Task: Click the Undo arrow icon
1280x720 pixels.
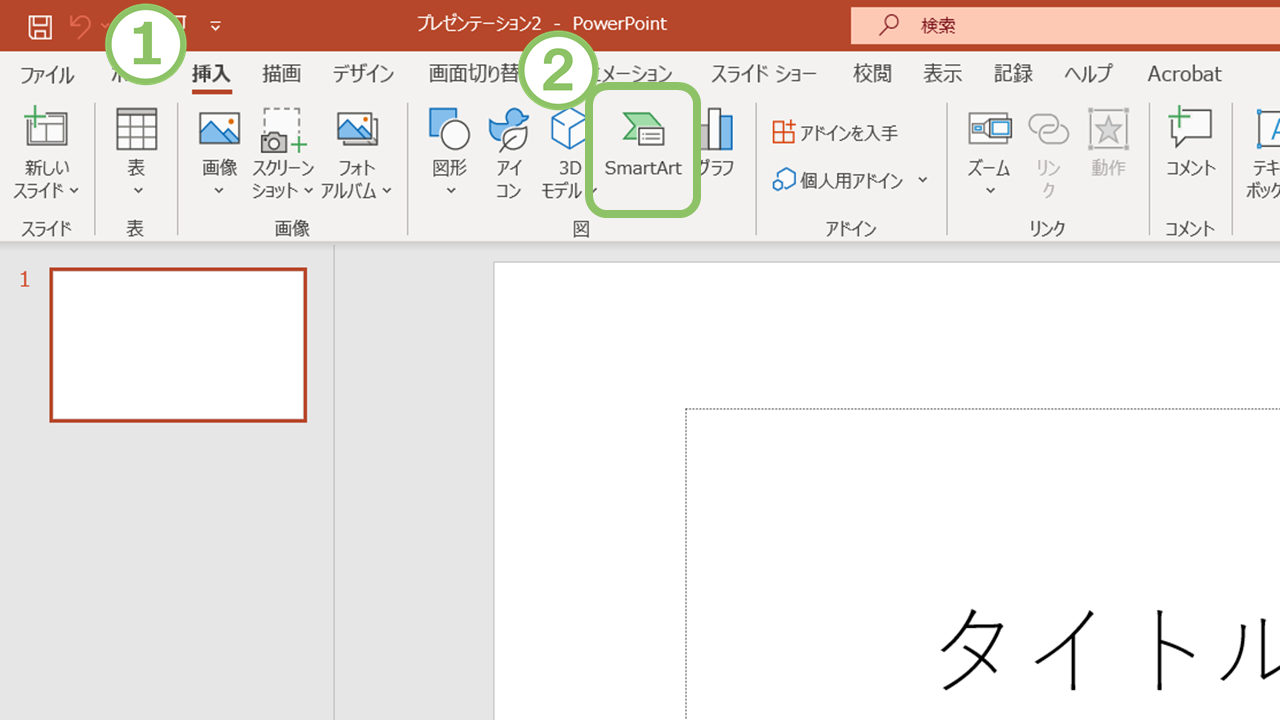Action: (x=79, y=26)
